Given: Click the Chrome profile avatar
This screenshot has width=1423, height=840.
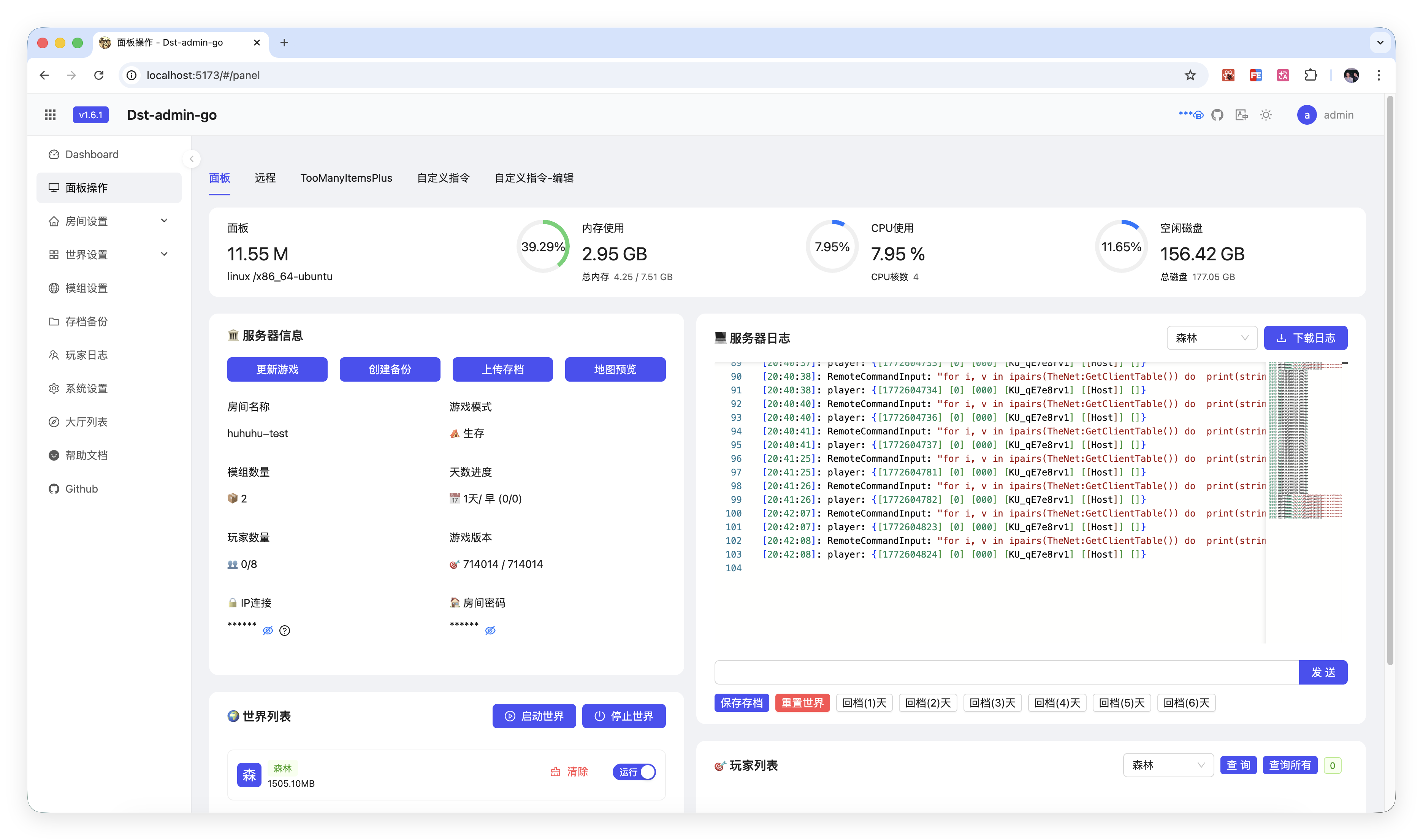Looking at the screenshot, I should tap(1351, 75).
